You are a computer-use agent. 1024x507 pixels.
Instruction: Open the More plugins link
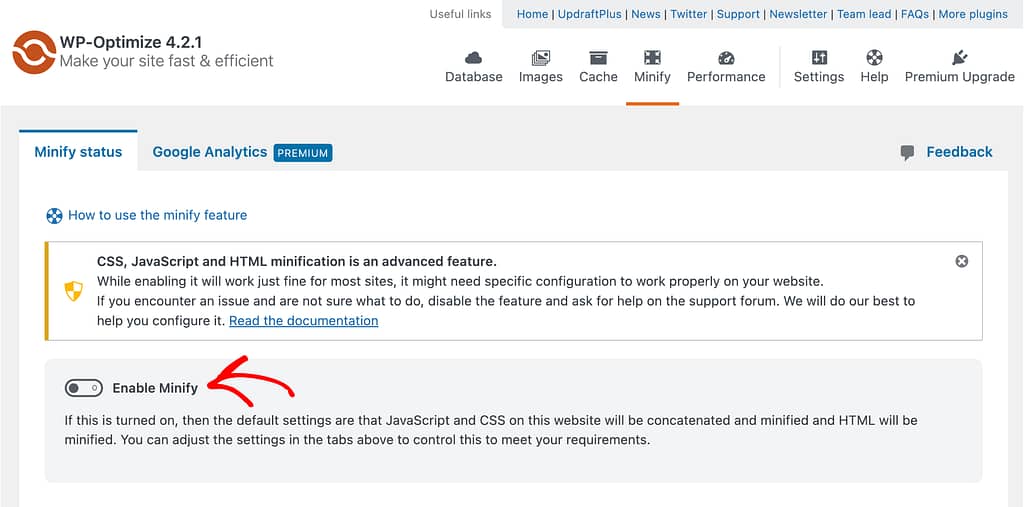973,14
